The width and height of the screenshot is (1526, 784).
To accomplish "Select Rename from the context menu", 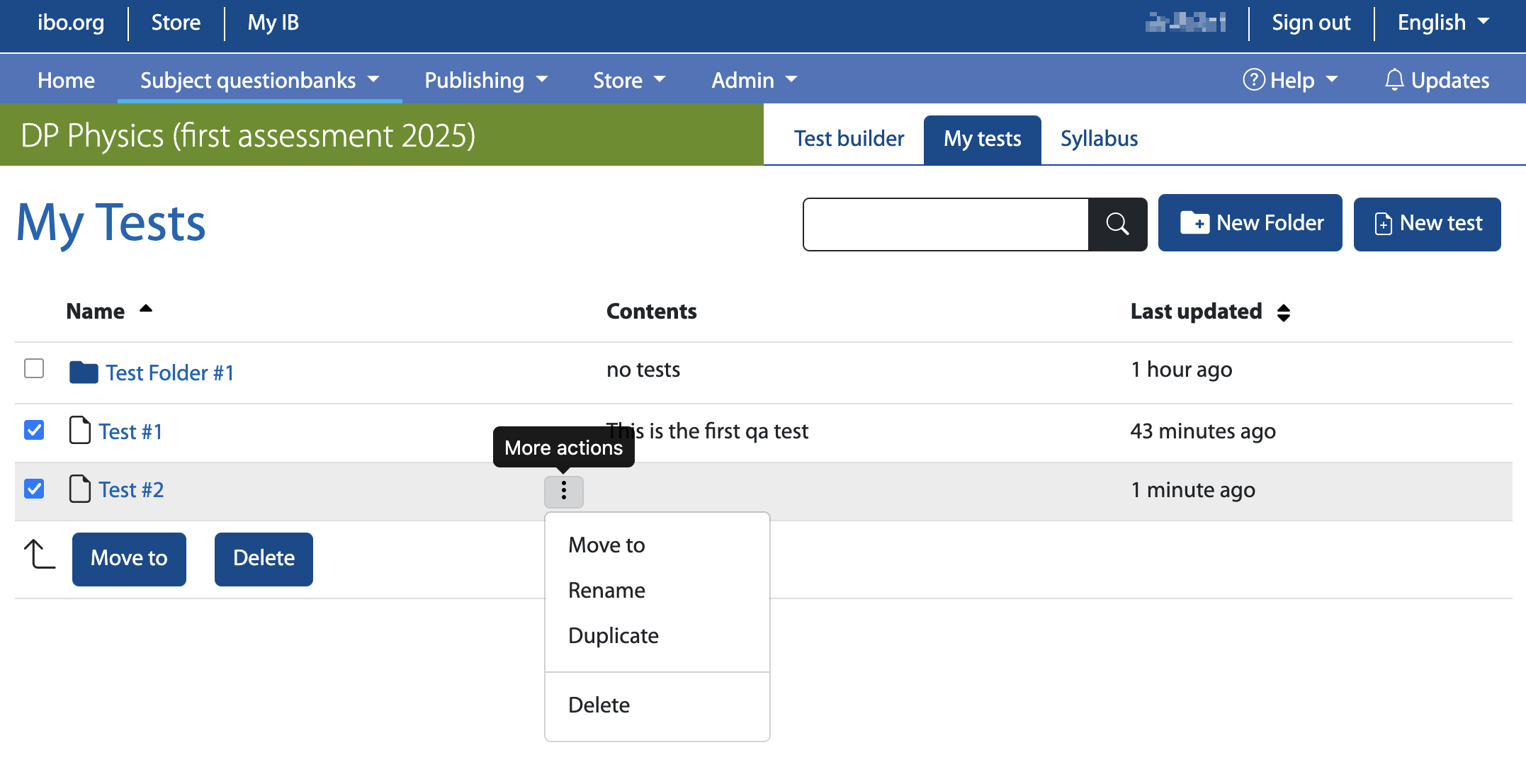I will coord(606,590).
